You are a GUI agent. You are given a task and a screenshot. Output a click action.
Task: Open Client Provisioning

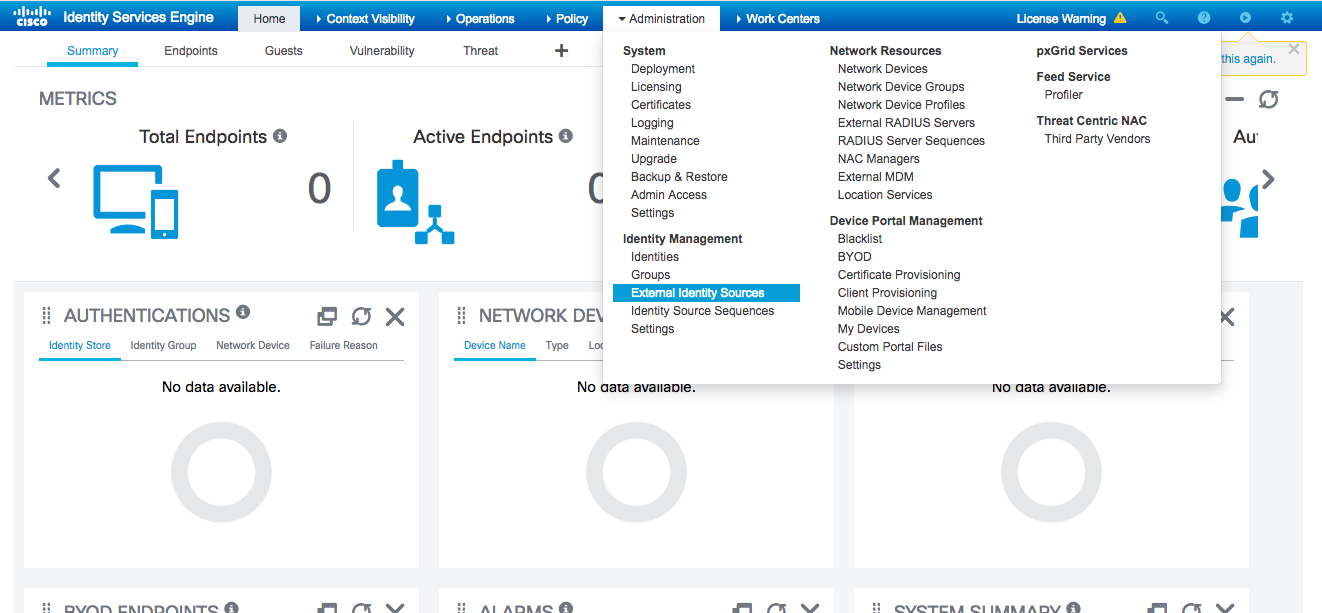point(887,293)
